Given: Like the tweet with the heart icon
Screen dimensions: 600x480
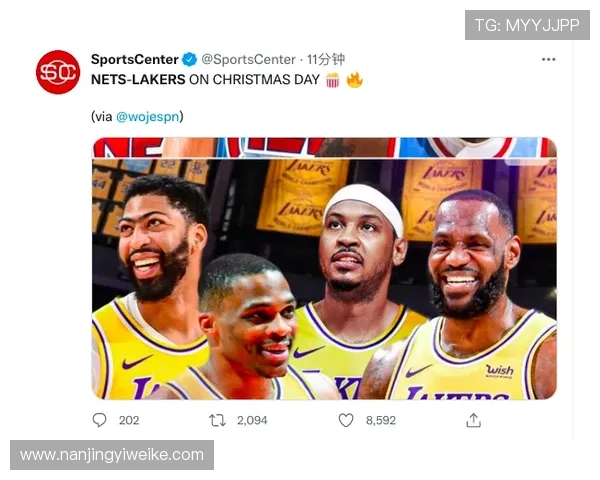Looking at the screenshot, I should 346,420.
